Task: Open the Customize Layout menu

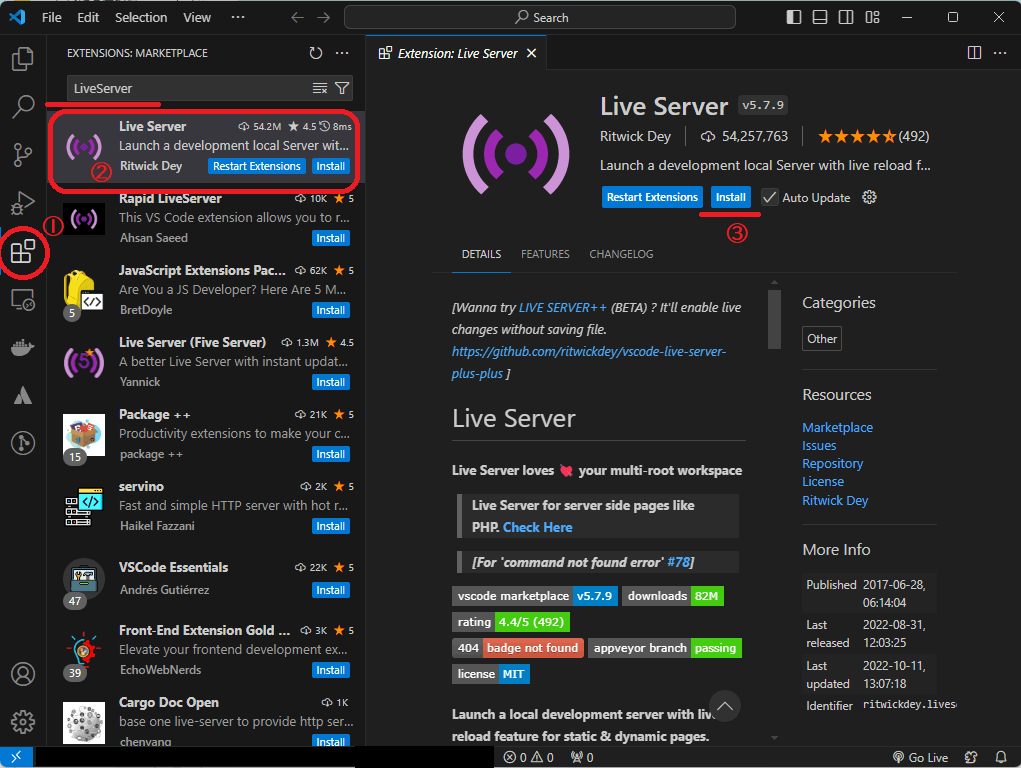Action: pyautogui.click(x=873, y=18)
